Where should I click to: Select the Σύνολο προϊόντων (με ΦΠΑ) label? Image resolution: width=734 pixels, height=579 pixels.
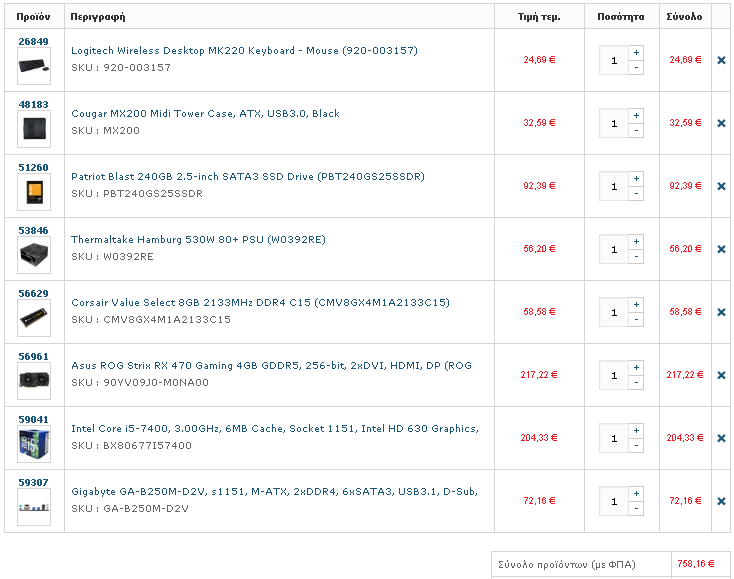pos(567,564)
